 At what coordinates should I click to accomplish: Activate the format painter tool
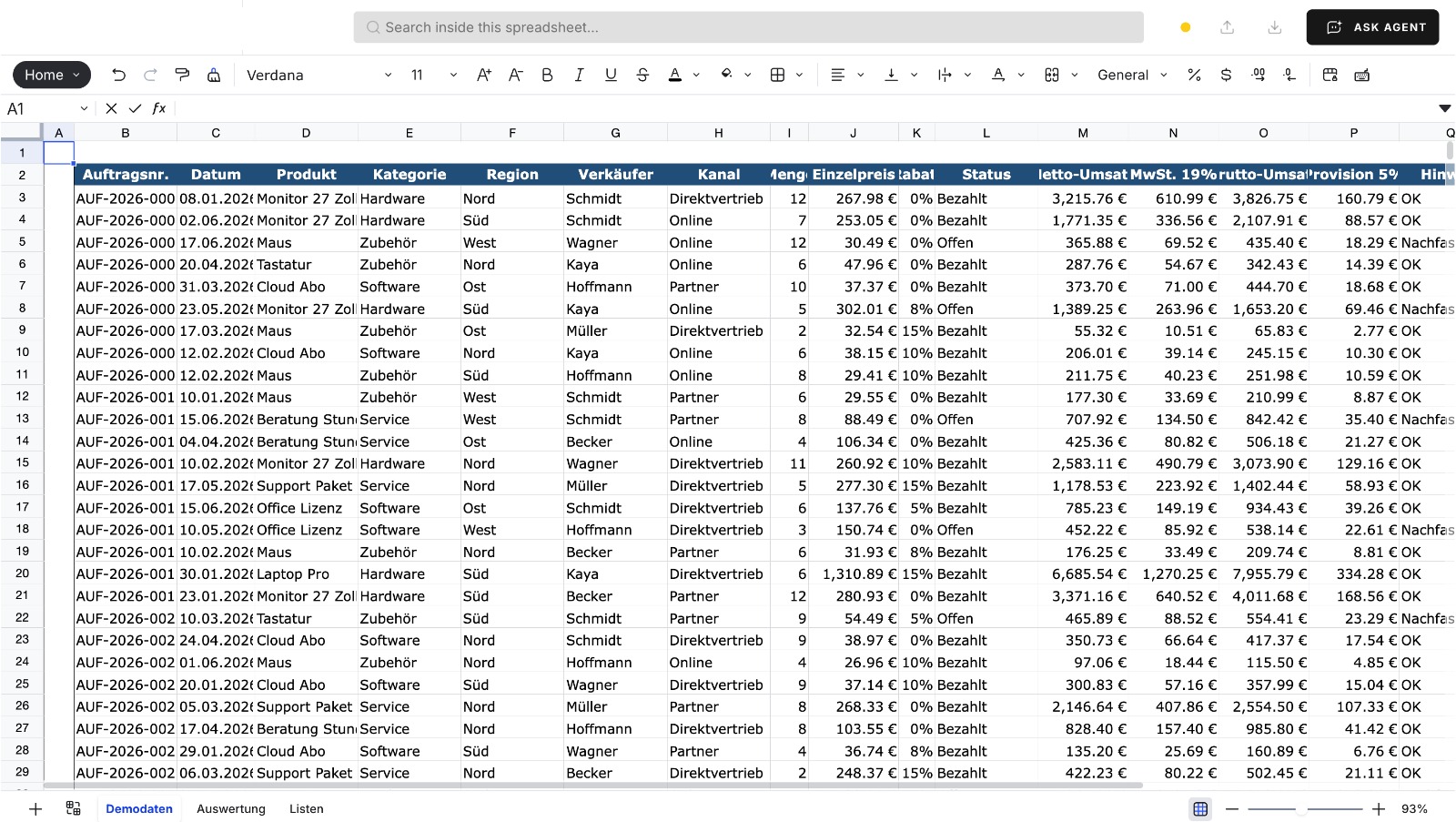tap(182, 76)
